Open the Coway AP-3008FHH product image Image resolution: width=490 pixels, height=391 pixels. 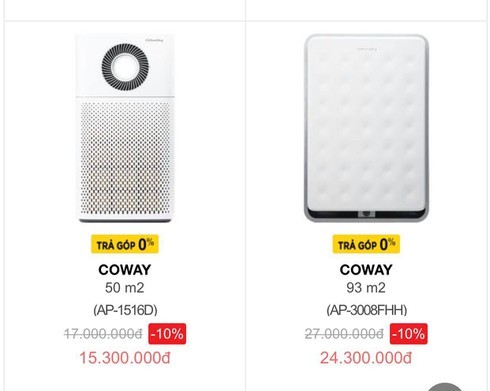366,128
